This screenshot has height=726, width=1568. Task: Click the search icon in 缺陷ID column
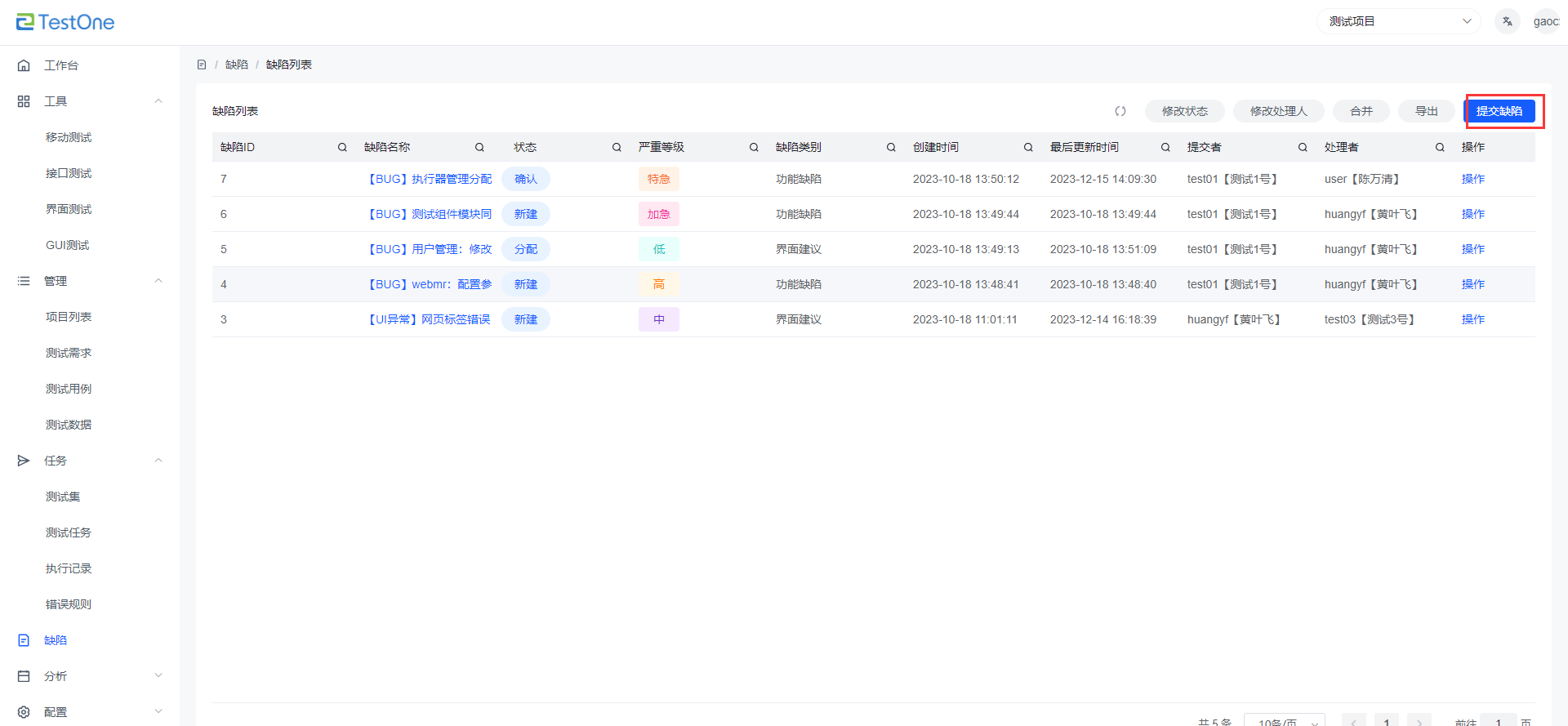pos(342,148)
